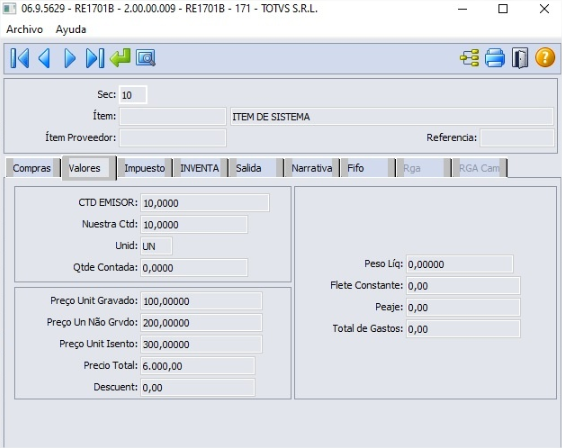562x448 pixels.
Task: Click the green return arrow icon
Action: coord(120,58)
